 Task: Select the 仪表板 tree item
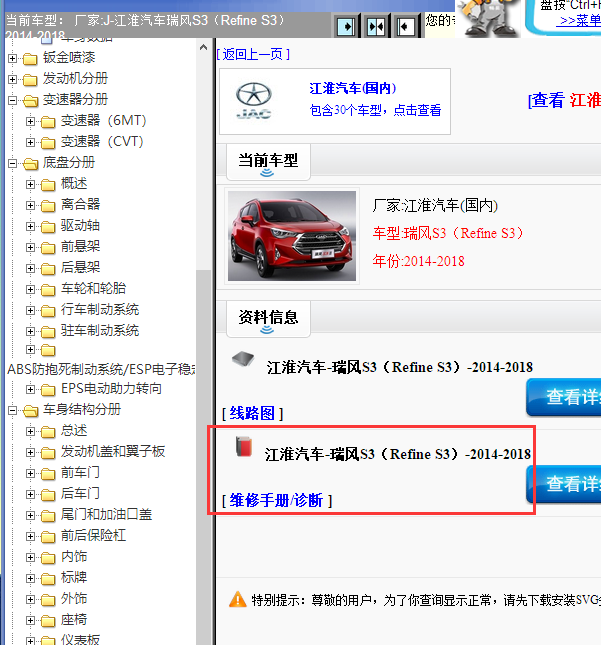[x=80, y=639]
